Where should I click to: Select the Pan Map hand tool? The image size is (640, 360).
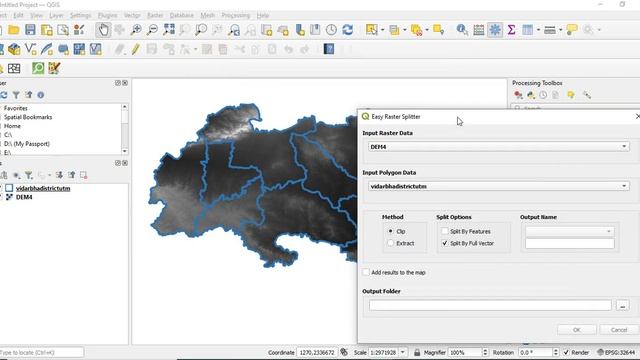coord(103,30)
